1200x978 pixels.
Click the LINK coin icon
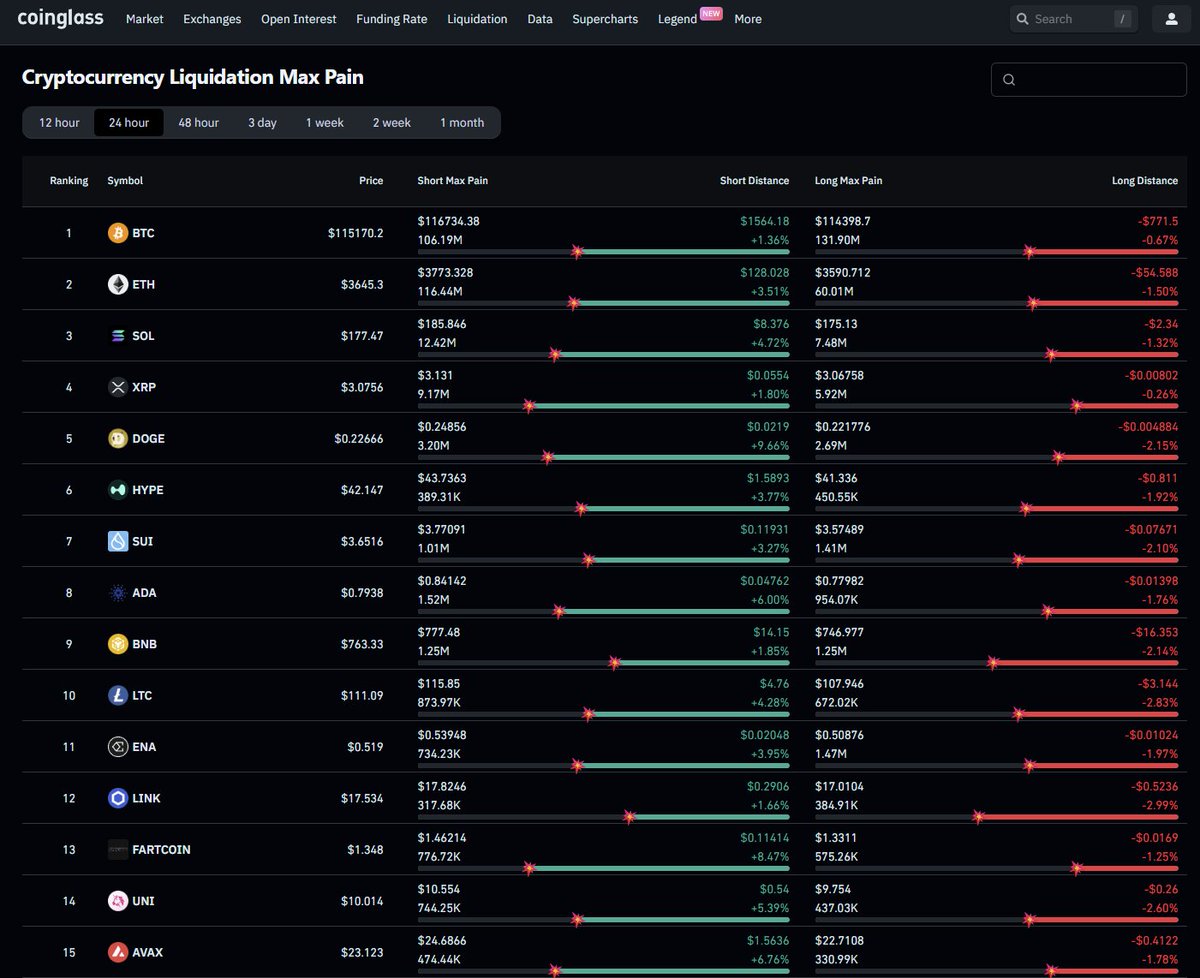(x=118, y=798)
